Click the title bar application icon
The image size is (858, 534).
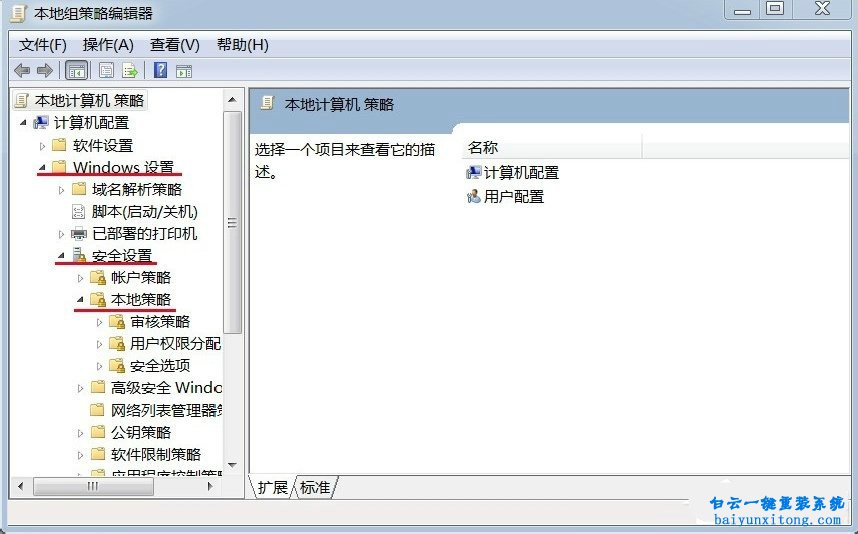[18, 13]
